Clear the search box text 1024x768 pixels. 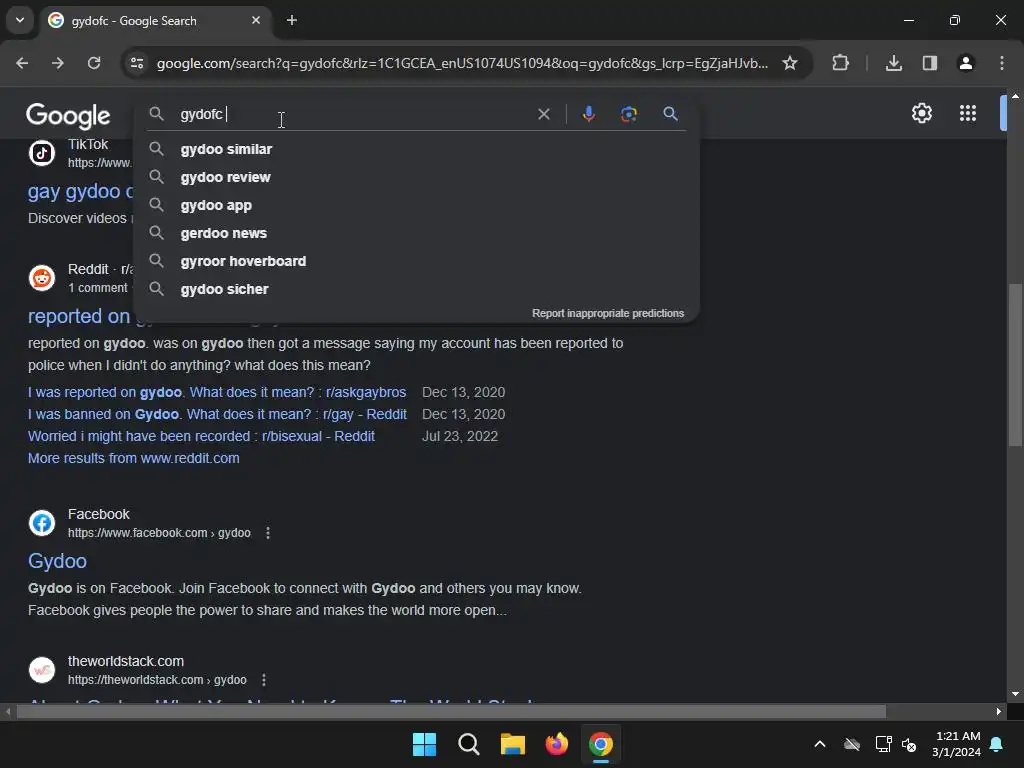pos(543,114)
